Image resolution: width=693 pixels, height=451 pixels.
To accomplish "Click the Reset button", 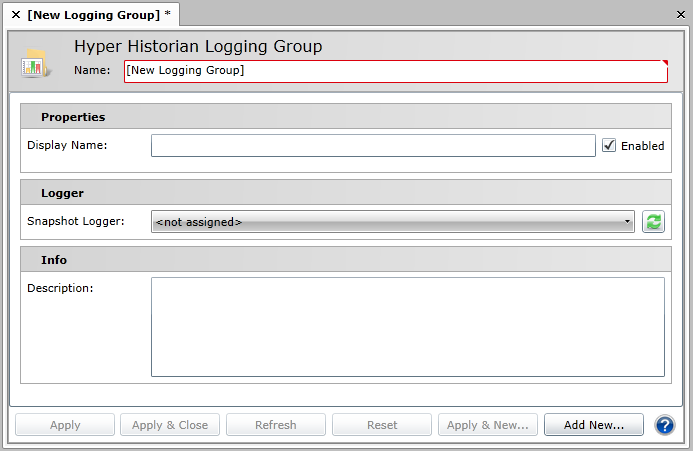I will coord(382,425).
